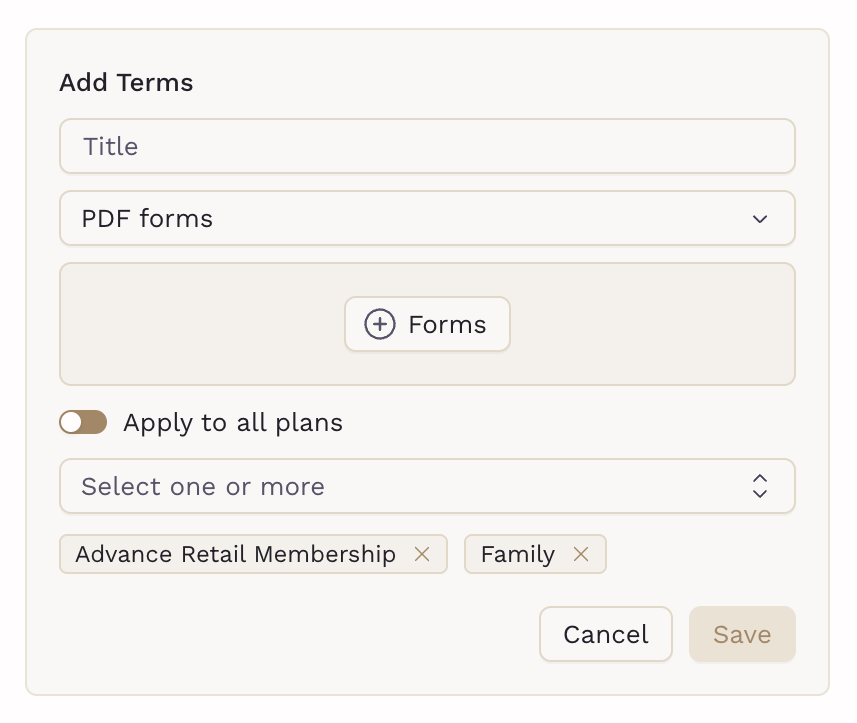The height and width of the screenshot is (723, 857).
Task: Click the Cancel button
Action: 606,634
